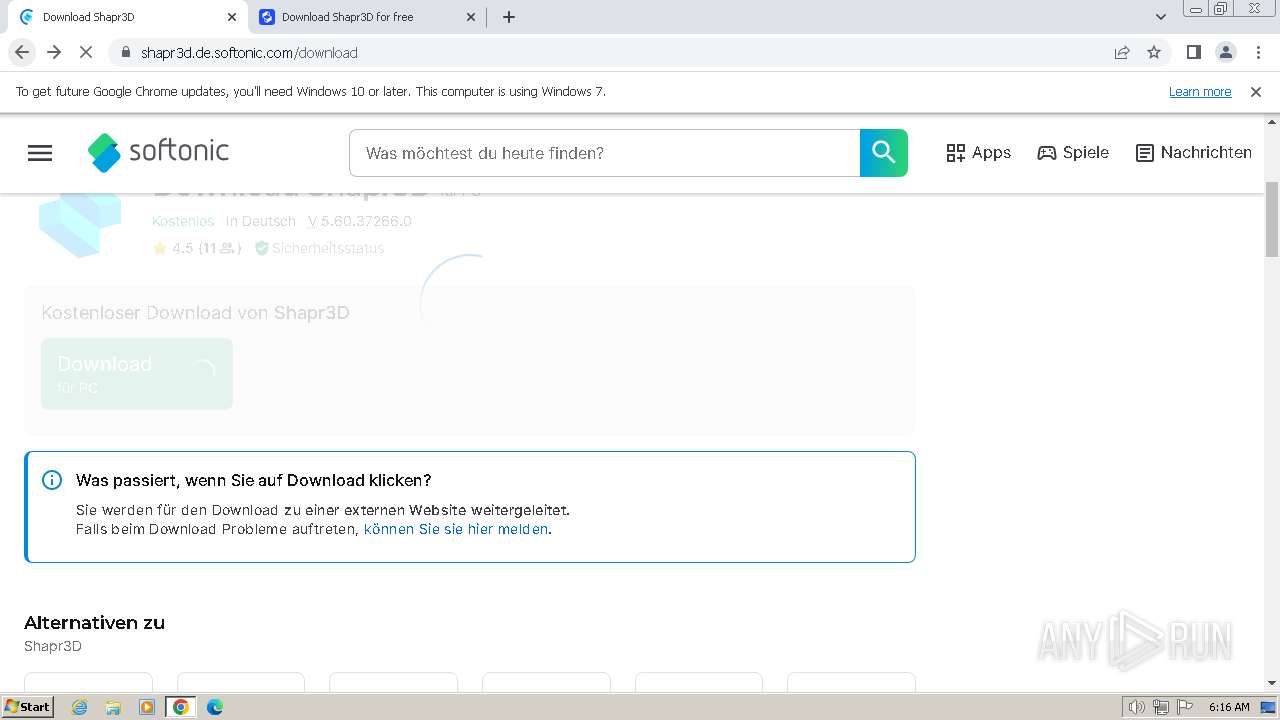Click the page vertical scrollbar thumb
This screenshot has height=720, width=1280.
tap(1272, 220)
